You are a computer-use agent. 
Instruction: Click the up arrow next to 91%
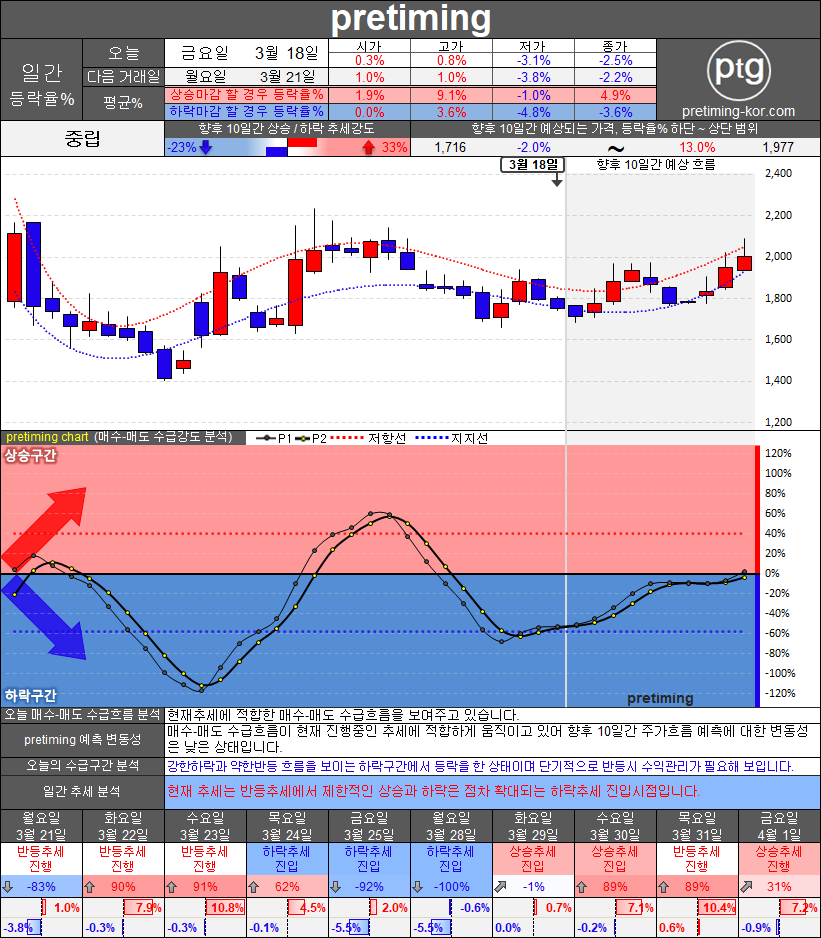(172, 887)
